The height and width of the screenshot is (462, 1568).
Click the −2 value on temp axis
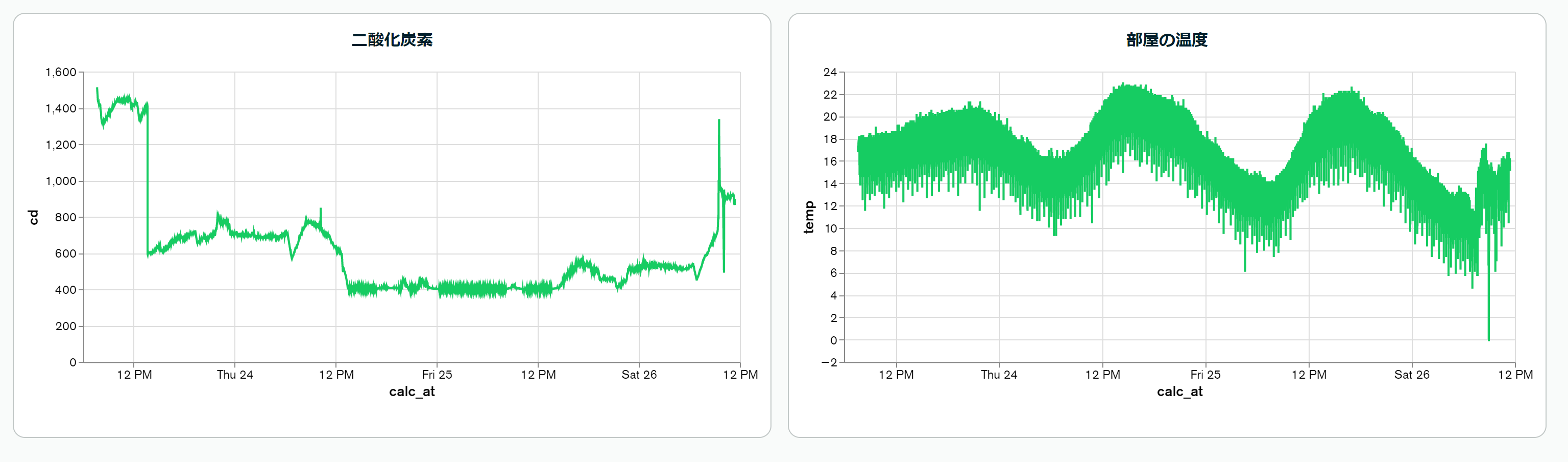tap(829, 362)
